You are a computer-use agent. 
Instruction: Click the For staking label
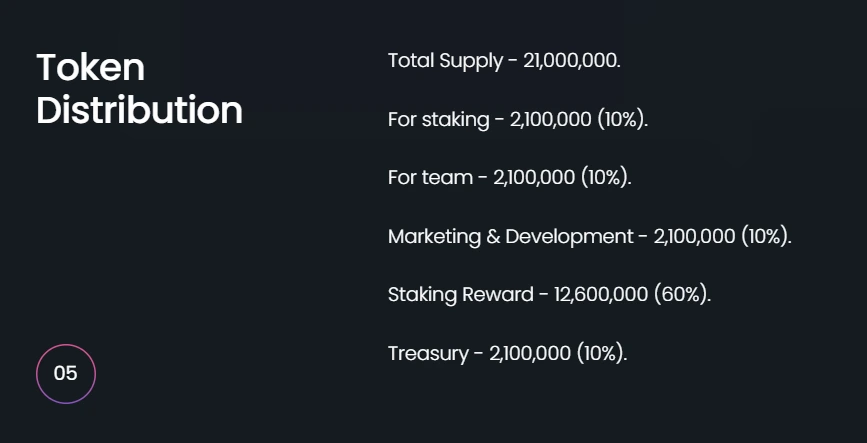coord(438,119)
